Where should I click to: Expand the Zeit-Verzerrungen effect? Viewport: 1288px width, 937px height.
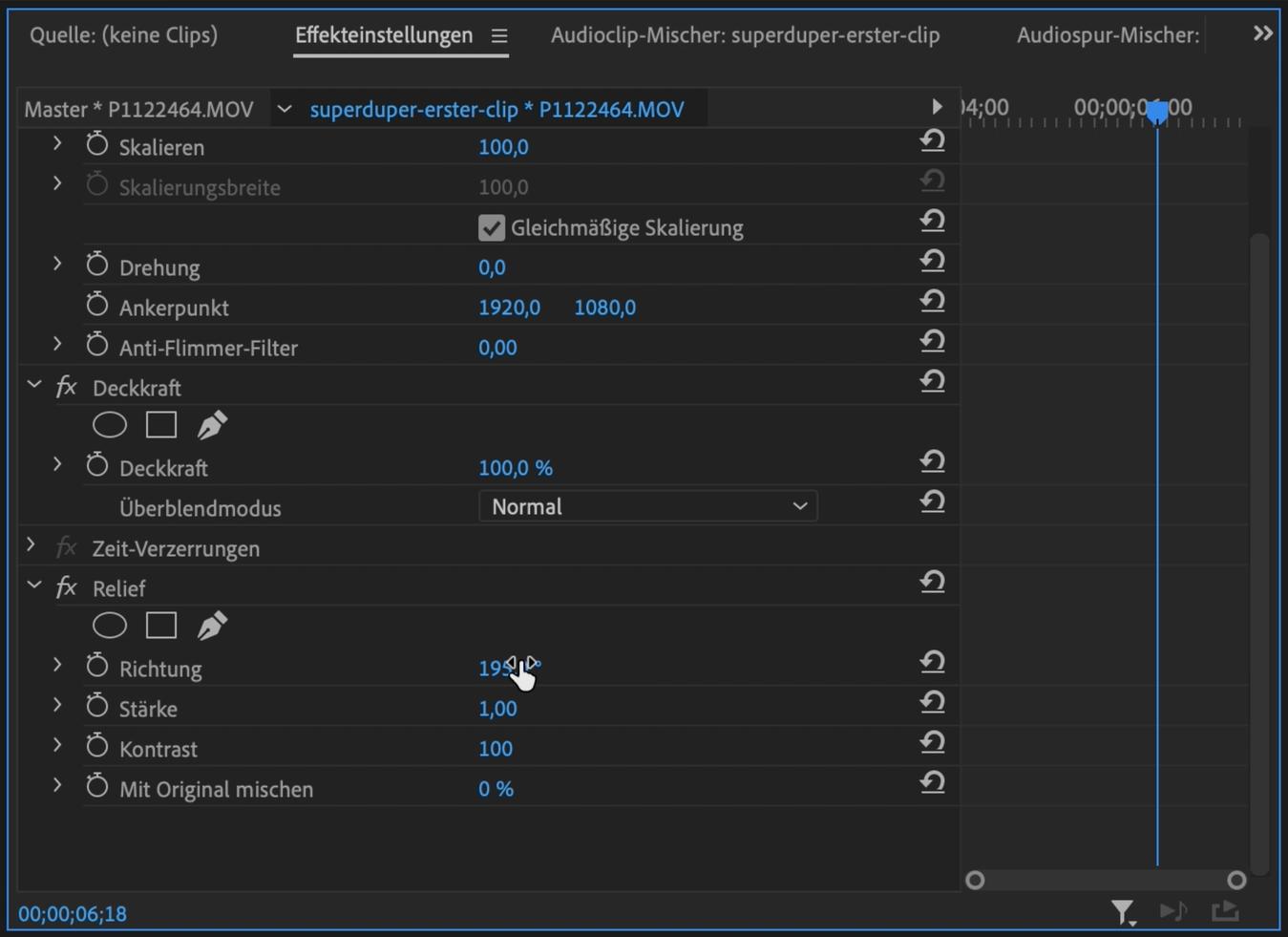(32, 547)
